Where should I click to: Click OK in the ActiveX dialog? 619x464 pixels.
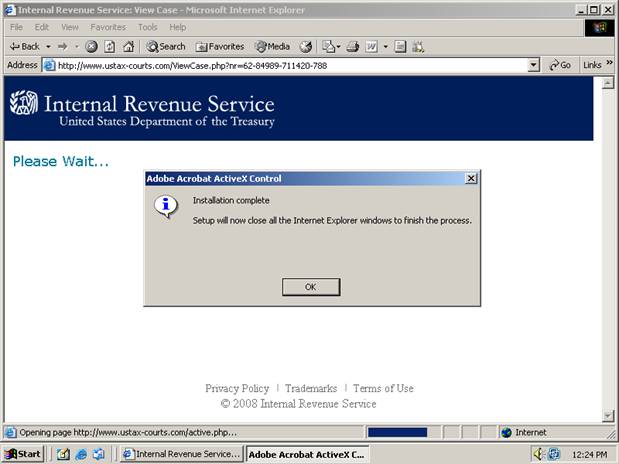311,287
